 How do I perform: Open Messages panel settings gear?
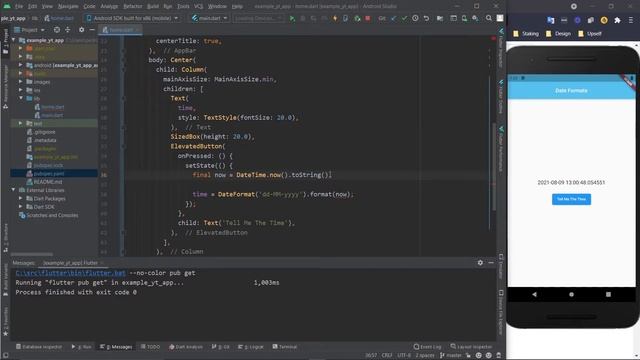click(480, 263)
